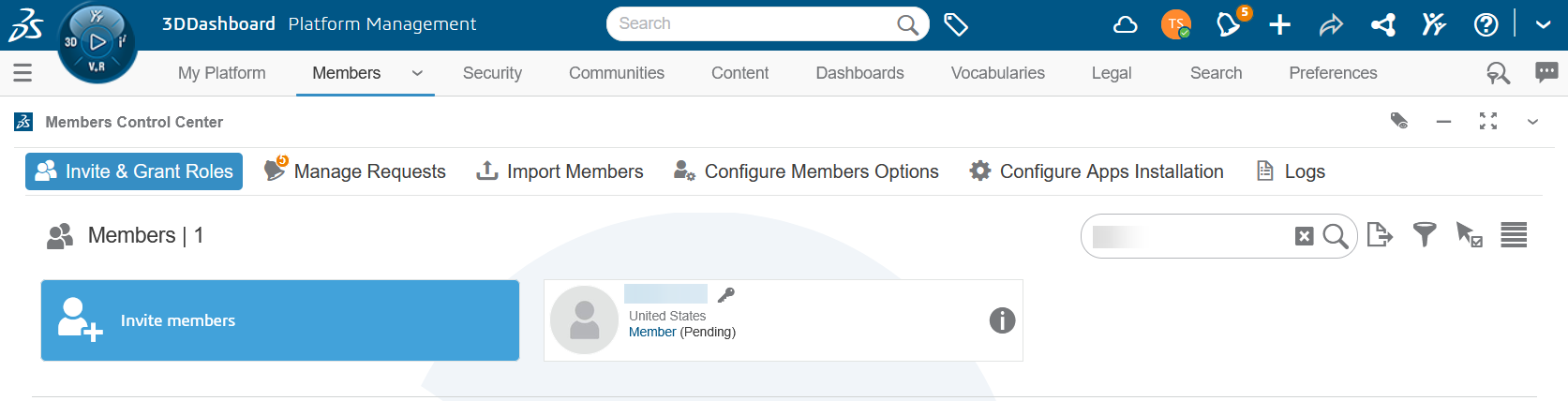This screenshot has height=401, width=1568.
Task: Switch to list view icon
Action: tap(1514, 234)
